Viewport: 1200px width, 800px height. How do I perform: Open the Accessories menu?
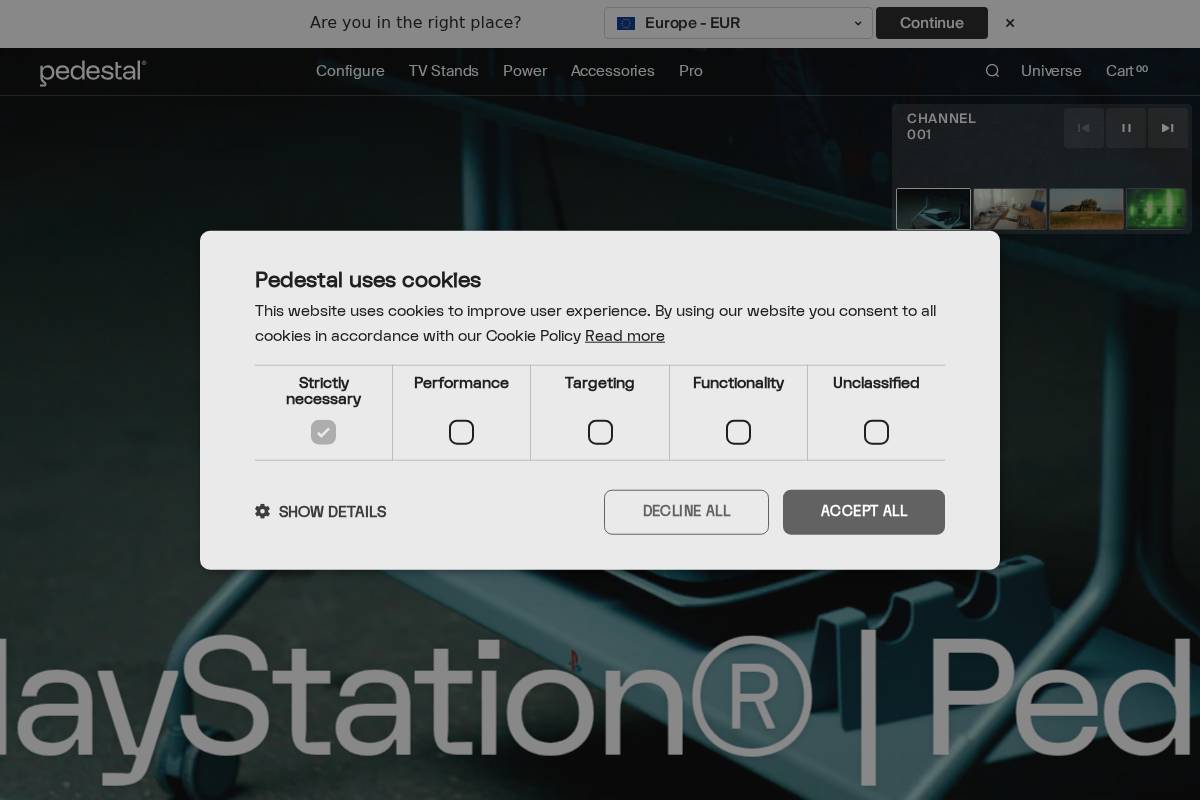tap(613, 71)
